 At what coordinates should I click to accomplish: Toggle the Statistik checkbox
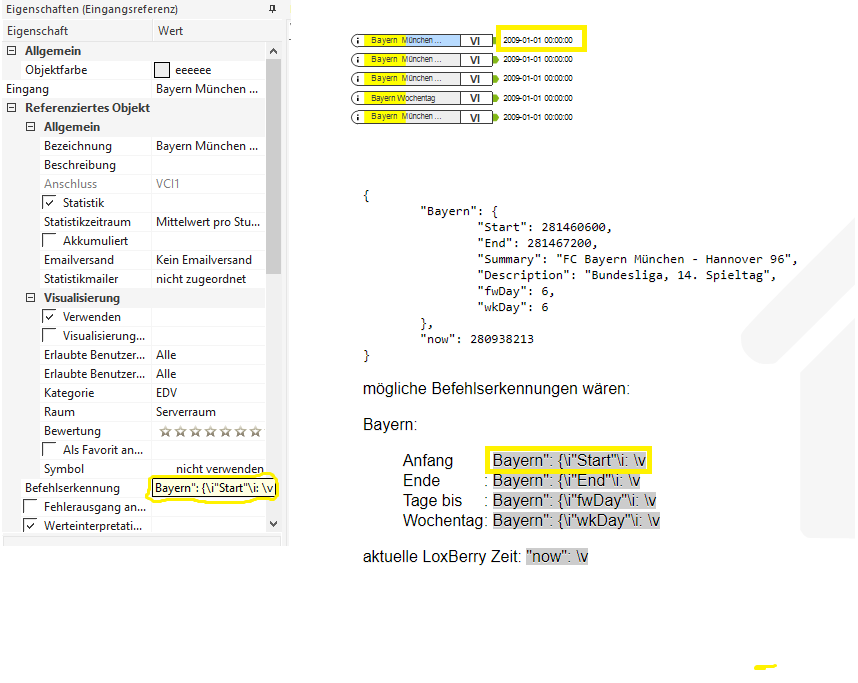coord(49,203)
